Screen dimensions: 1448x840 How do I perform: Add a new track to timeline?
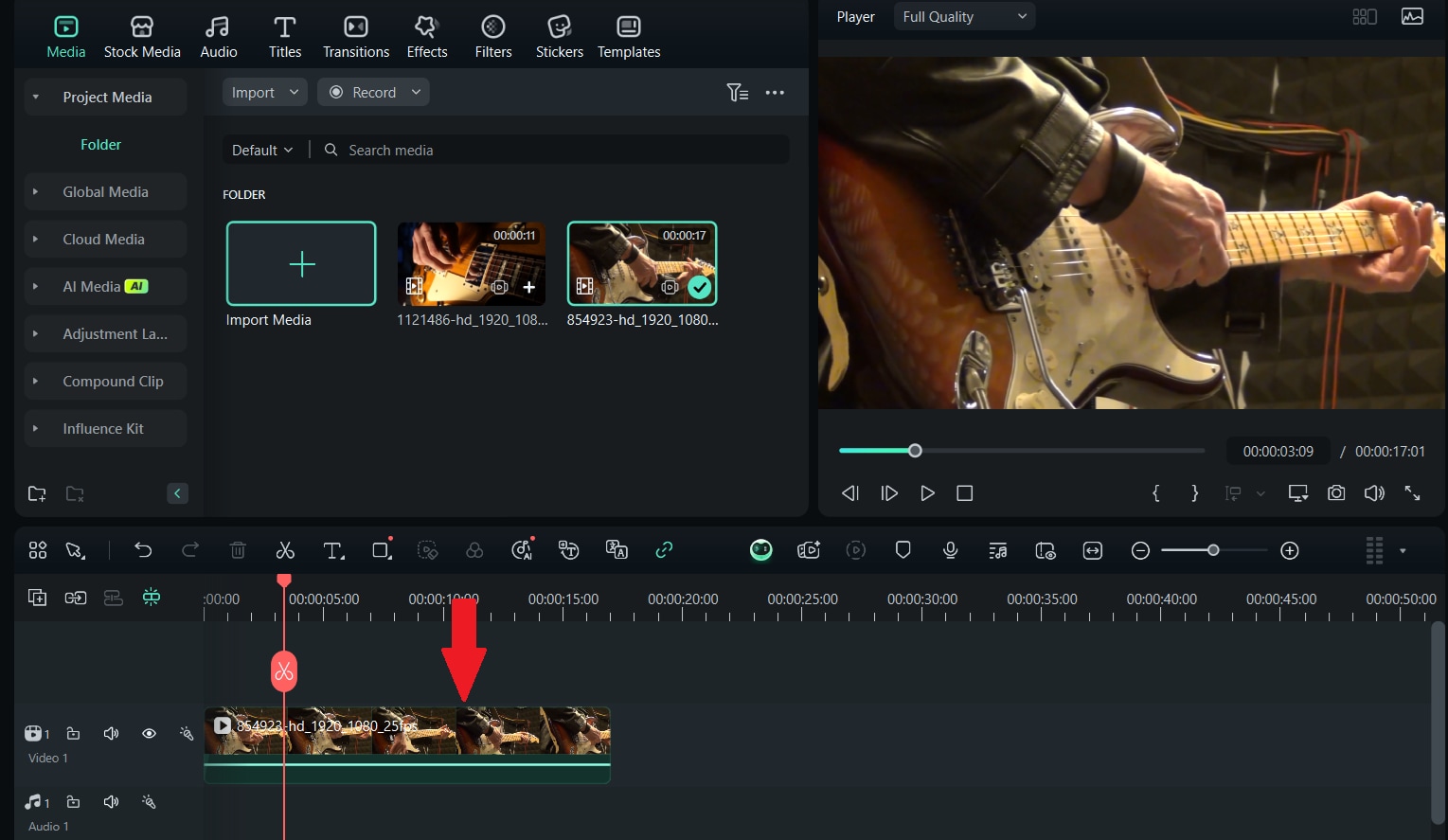click(37, 597)
